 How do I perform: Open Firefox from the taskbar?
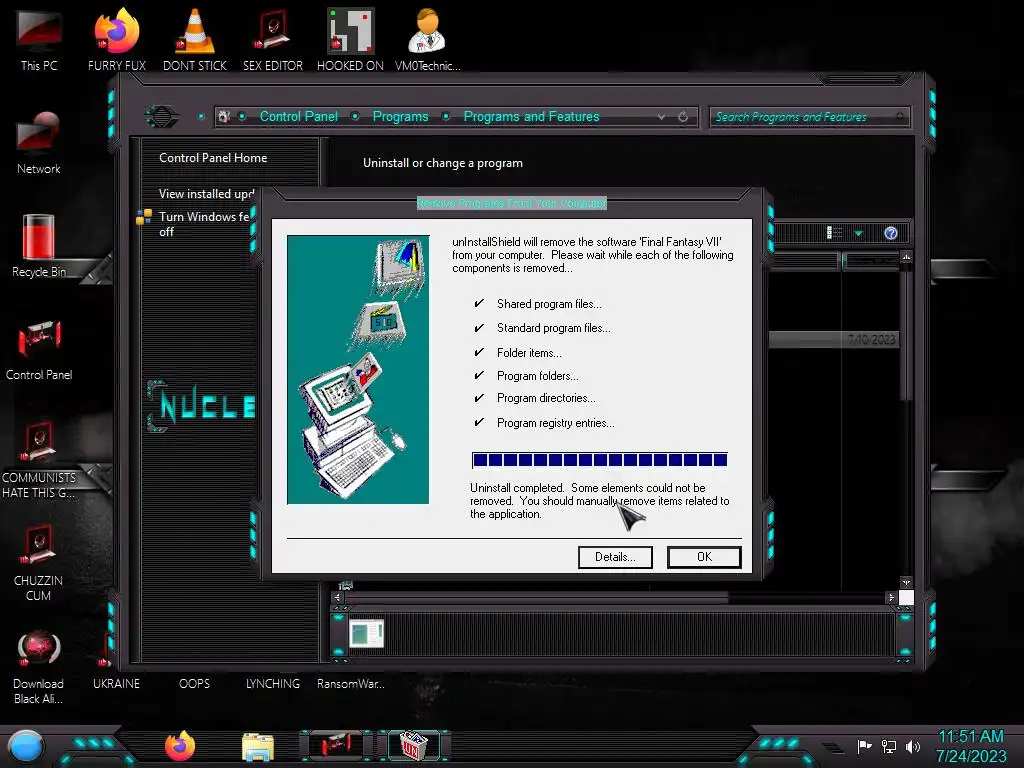(180, 746)
